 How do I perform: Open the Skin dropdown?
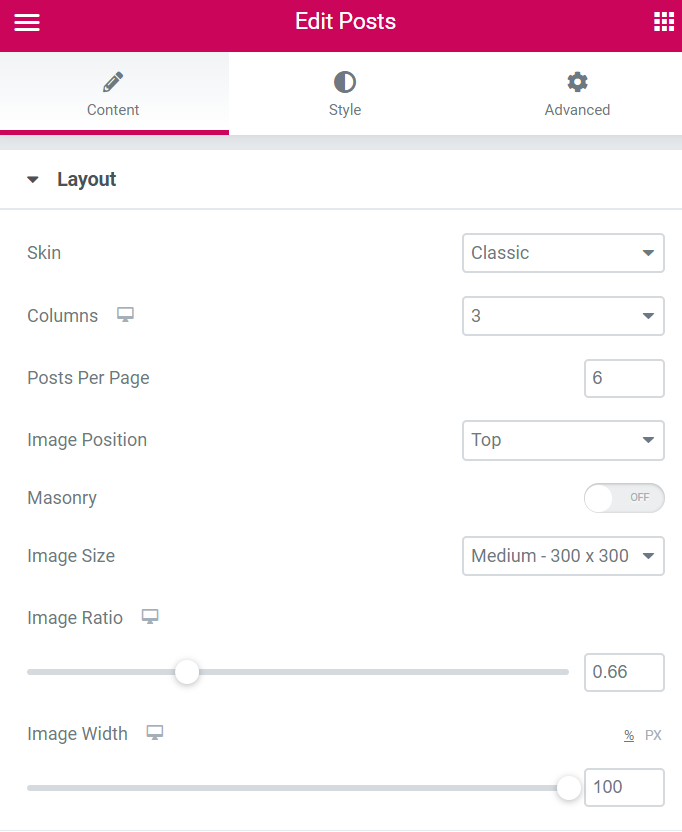pos(563,253)
